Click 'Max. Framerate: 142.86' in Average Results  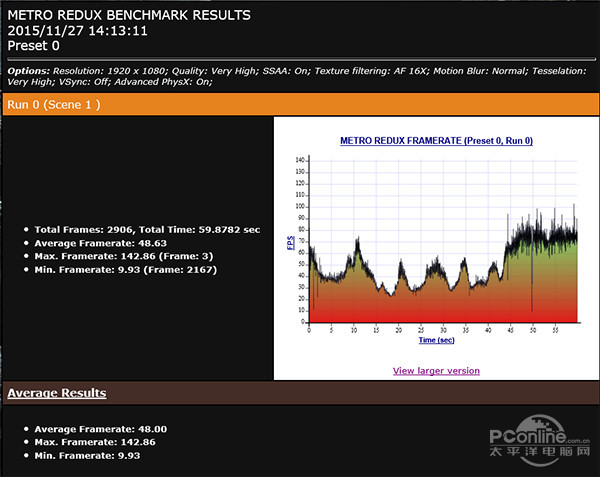coord(95,442)
